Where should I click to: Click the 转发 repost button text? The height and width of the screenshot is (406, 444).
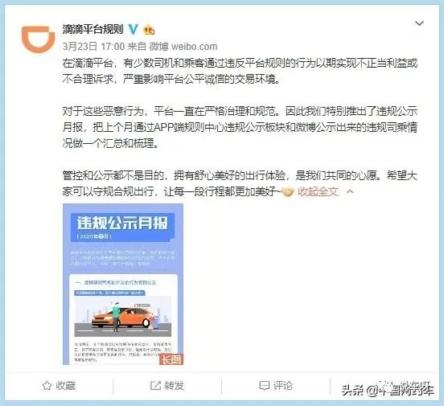click(174, 386)
